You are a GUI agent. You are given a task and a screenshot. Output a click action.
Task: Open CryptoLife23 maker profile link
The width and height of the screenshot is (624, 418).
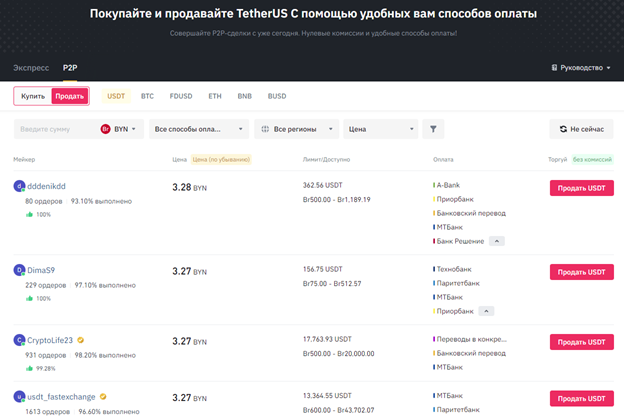[50, 340]
